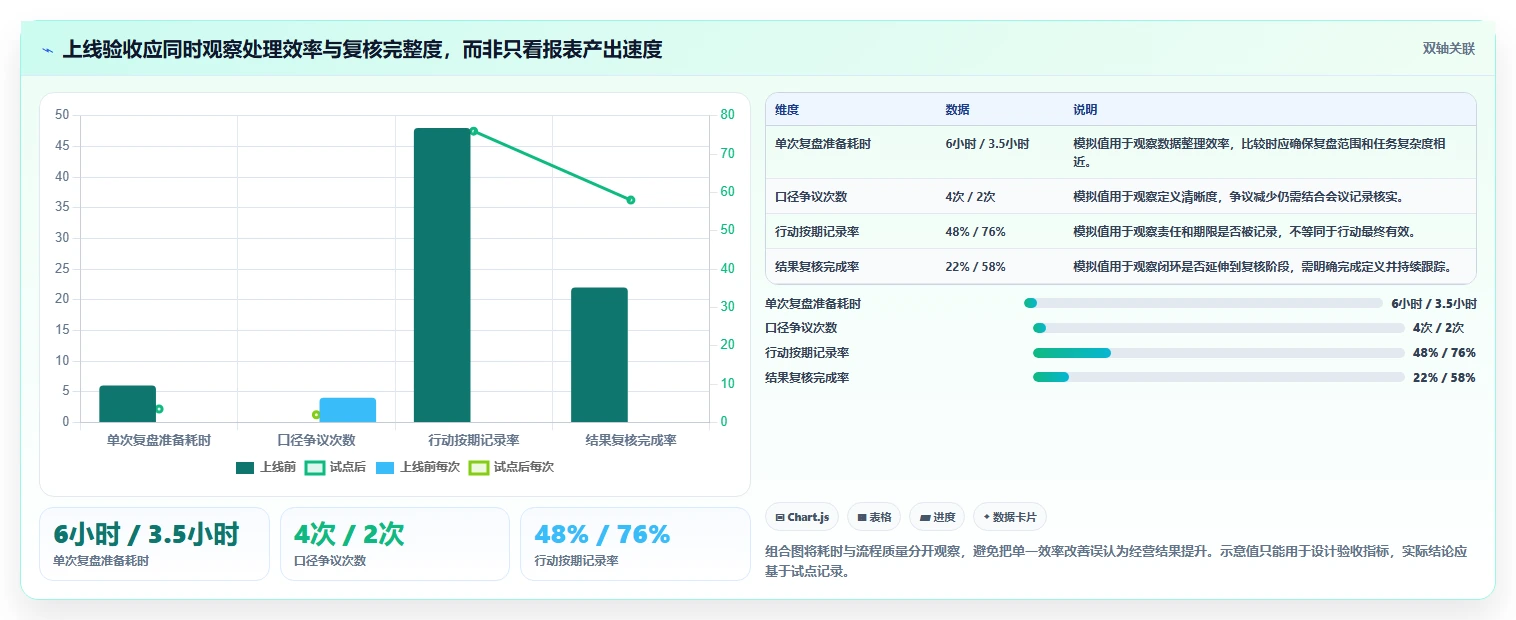Select table cell 6小时 / 3.5小时
This screenshot has width=1516, height=620.
click(987, 144)
